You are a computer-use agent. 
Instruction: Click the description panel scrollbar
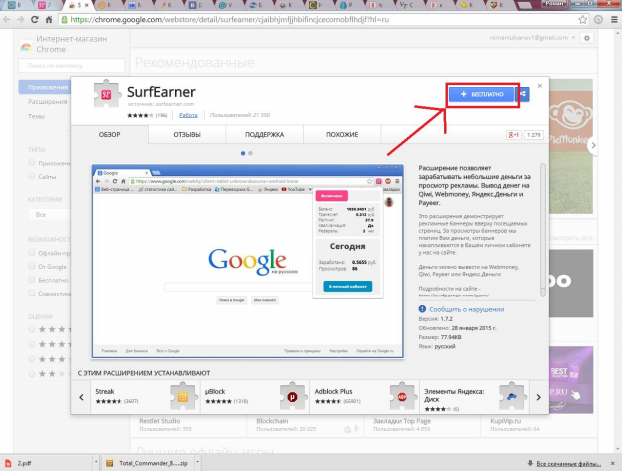coord(543,229)
